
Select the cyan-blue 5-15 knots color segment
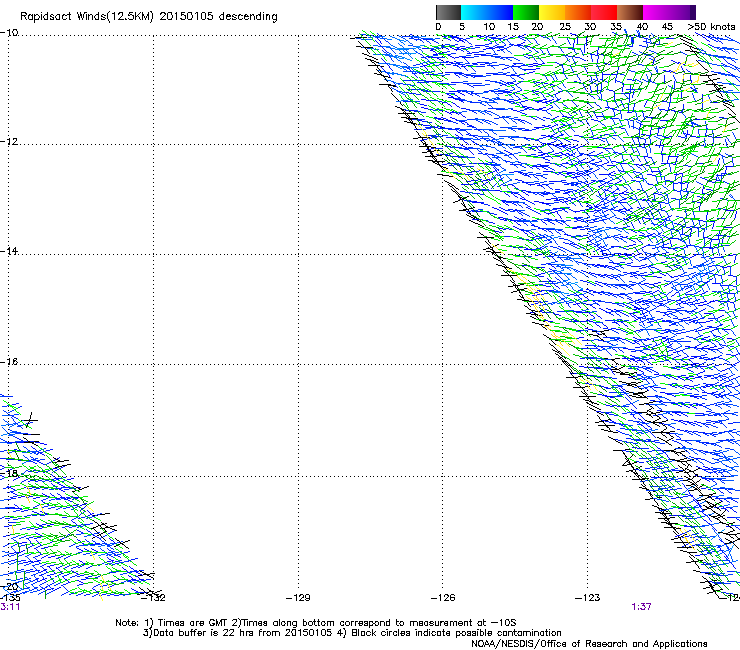pyautogui.click(x=487, y=12)
